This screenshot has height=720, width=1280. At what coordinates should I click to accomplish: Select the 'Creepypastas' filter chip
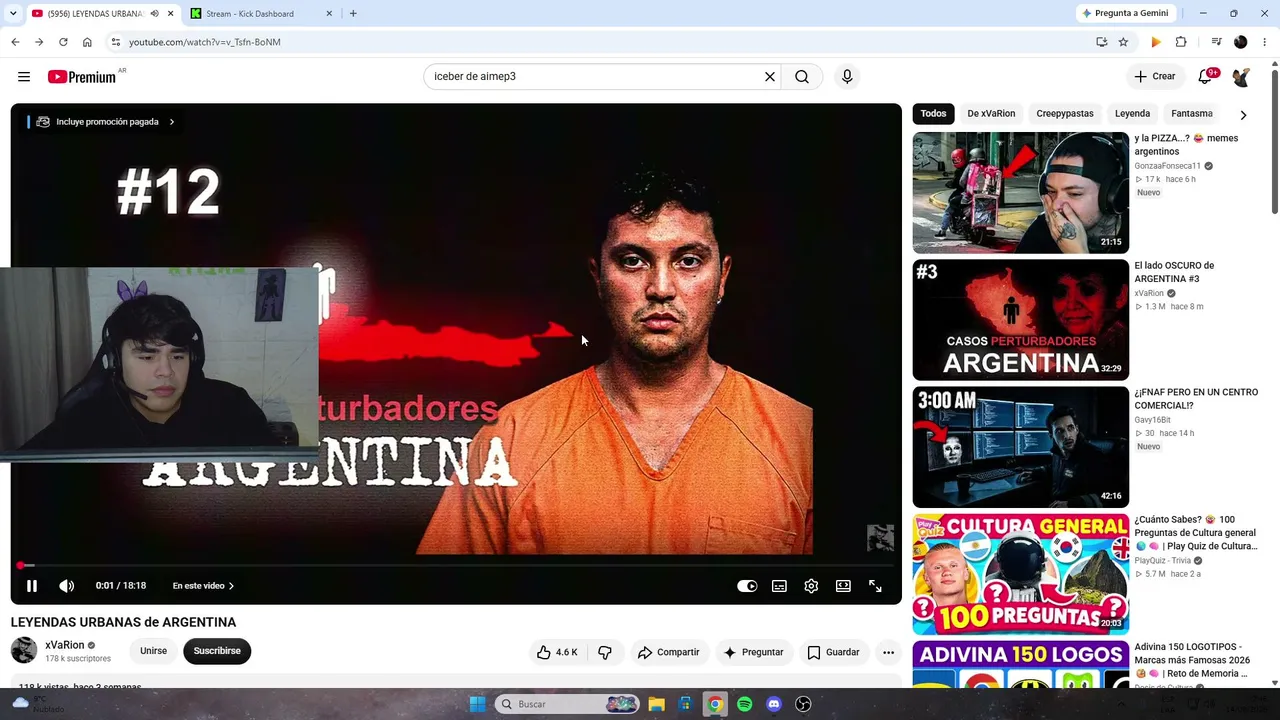coord(1065,114)
